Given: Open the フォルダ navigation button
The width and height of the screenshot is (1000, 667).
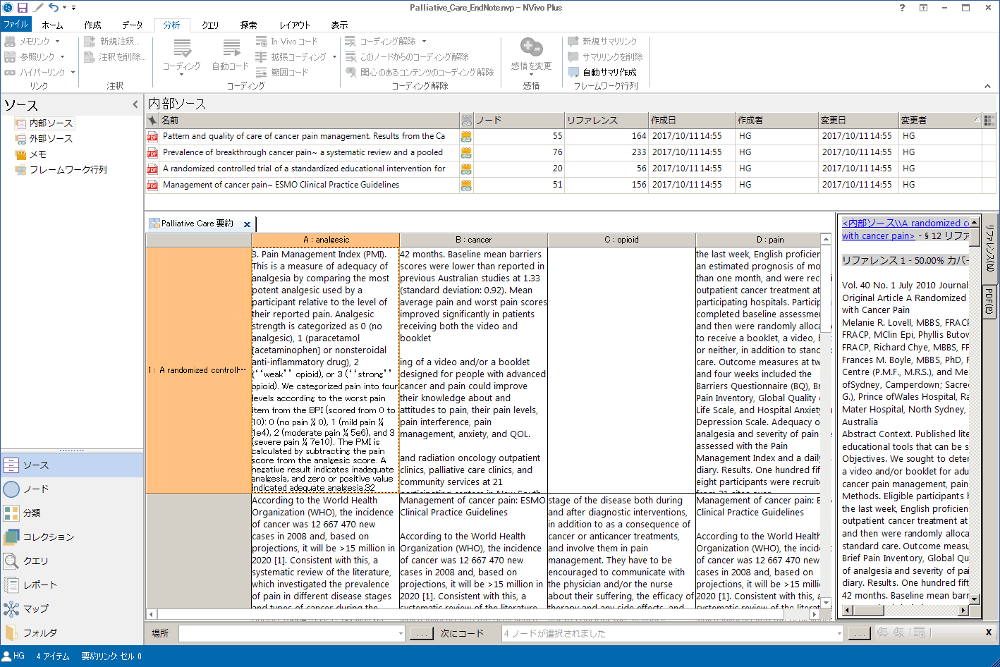Looking at the screenshot, I should click(40, 631).
